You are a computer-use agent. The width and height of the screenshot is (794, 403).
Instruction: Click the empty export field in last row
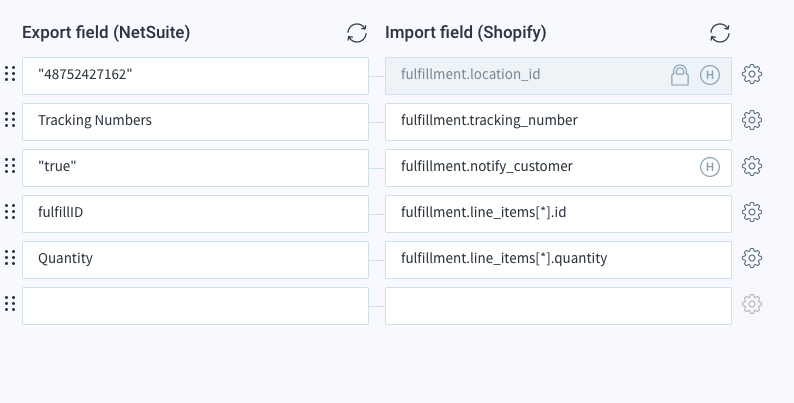click(x=195, y=306)
